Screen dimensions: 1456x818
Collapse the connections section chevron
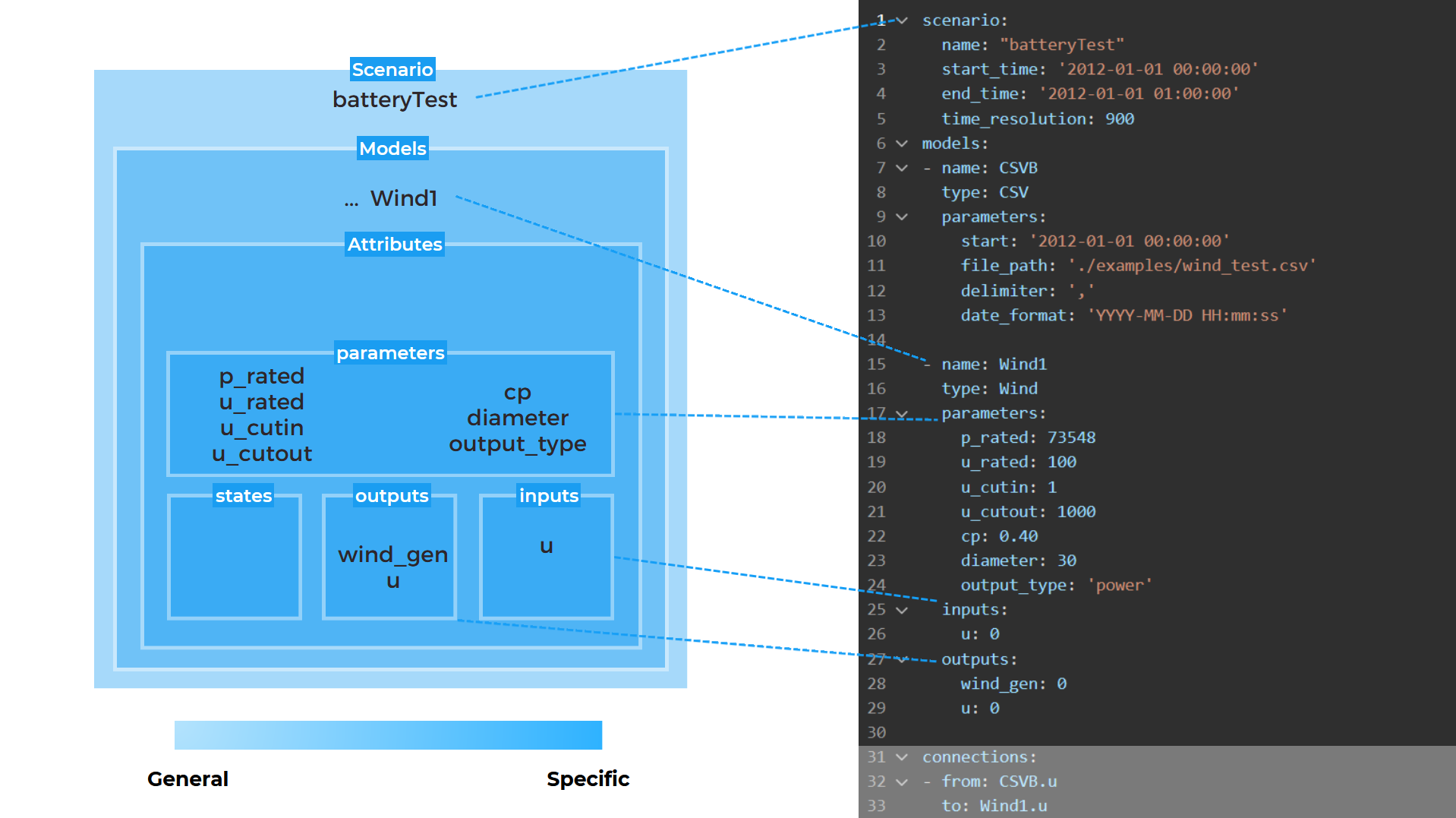click(x=902, y=757)
